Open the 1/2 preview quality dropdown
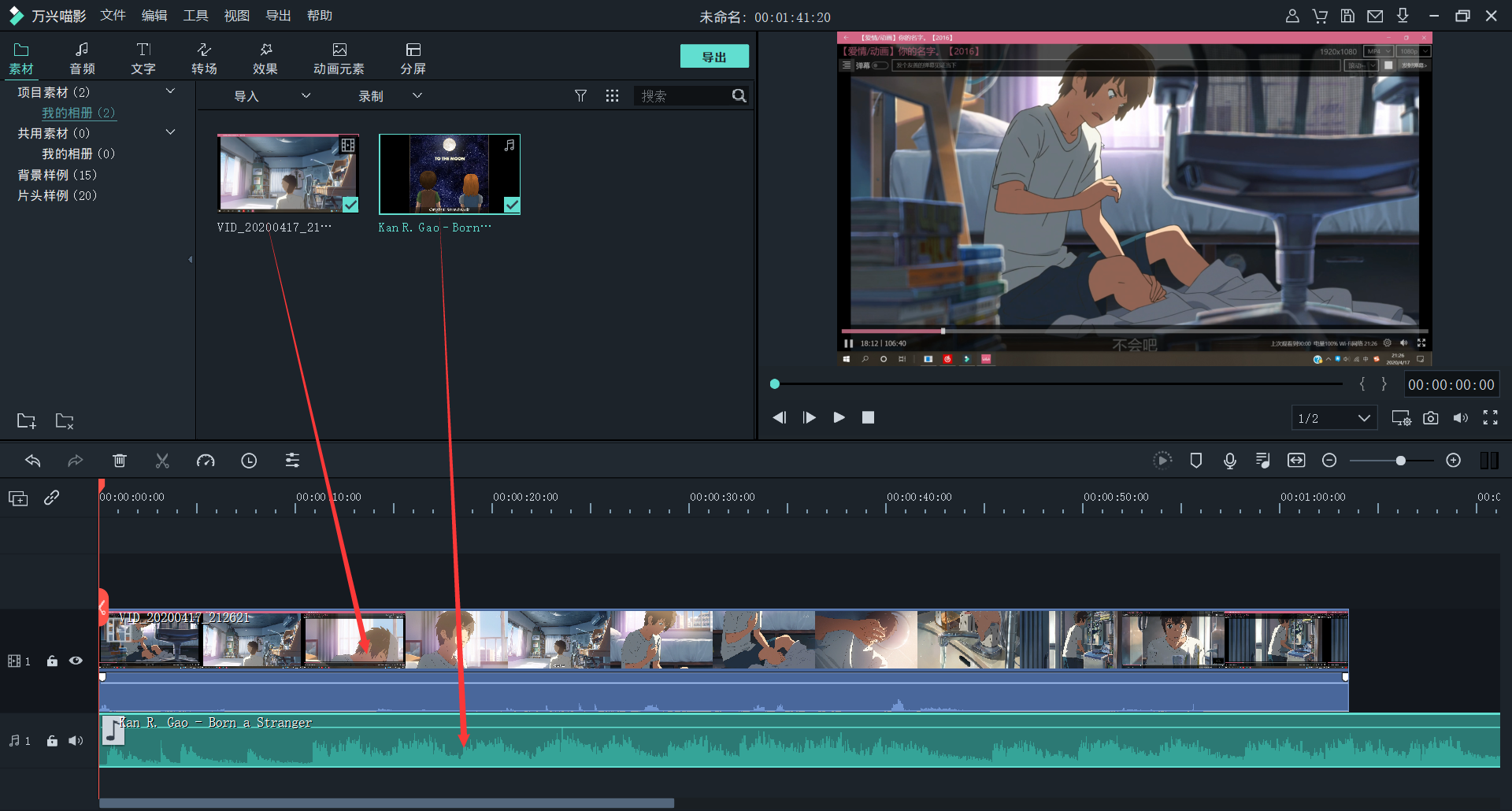The height and width of the screenshot is (811, 1512). tap(1334, 418)
